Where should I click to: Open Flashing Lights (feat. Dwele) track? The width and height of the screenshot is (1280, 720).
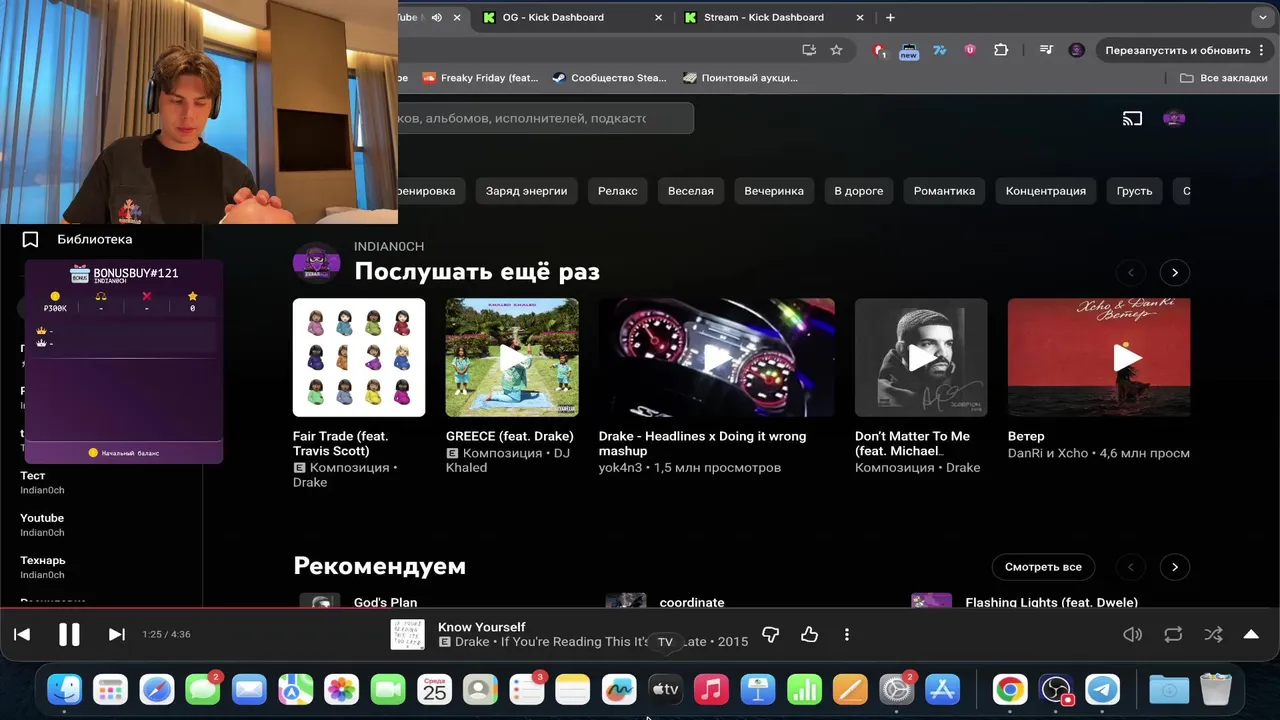coord(1051,602)
